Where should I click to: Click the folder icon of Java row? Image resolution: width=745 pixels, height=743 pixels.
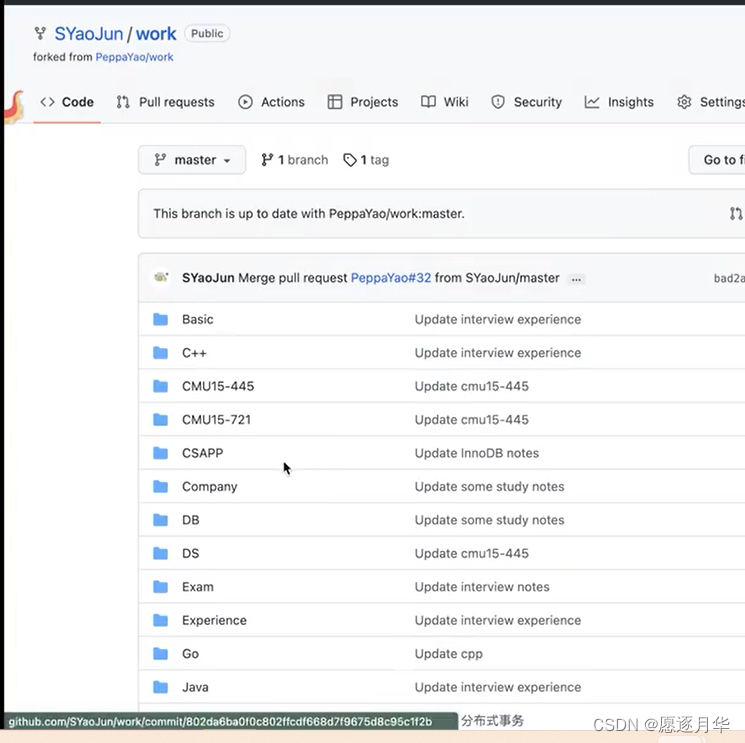[161, 687]
